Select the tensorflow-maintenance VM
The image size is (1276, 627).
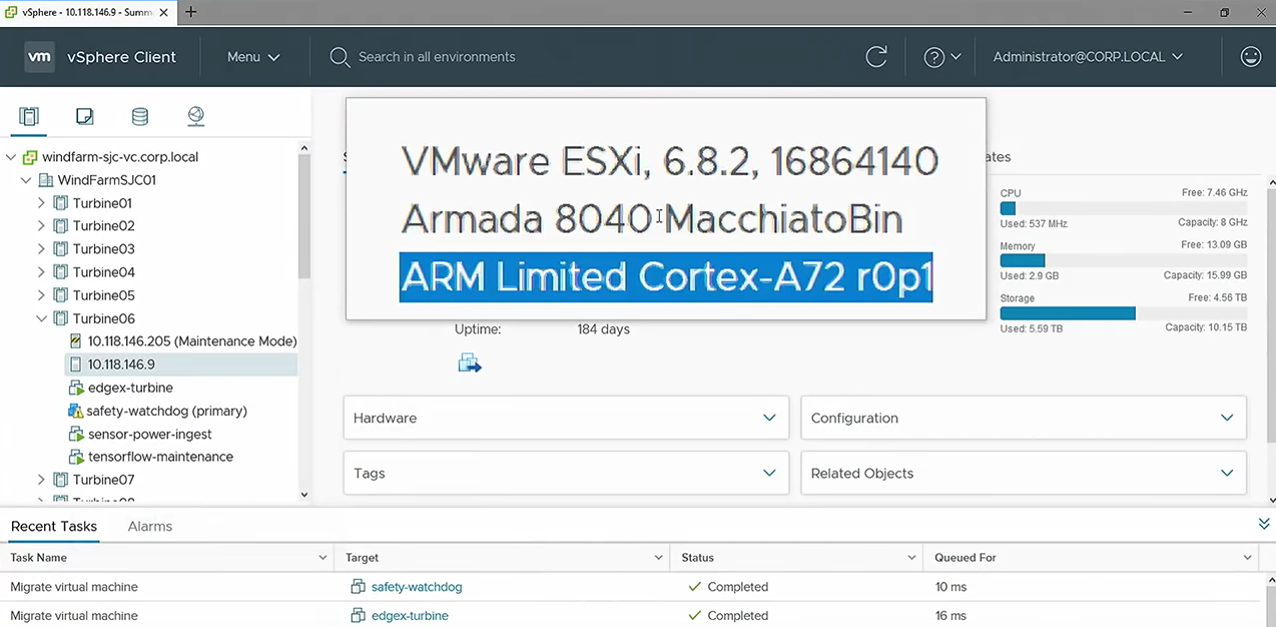click(160, 456)
